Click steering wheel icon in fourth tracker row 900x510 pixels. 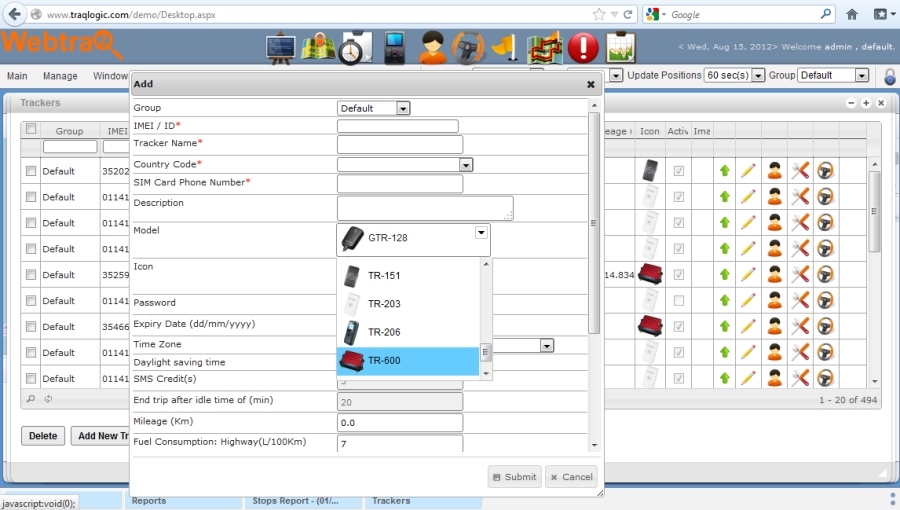click(x=825, y=248)
